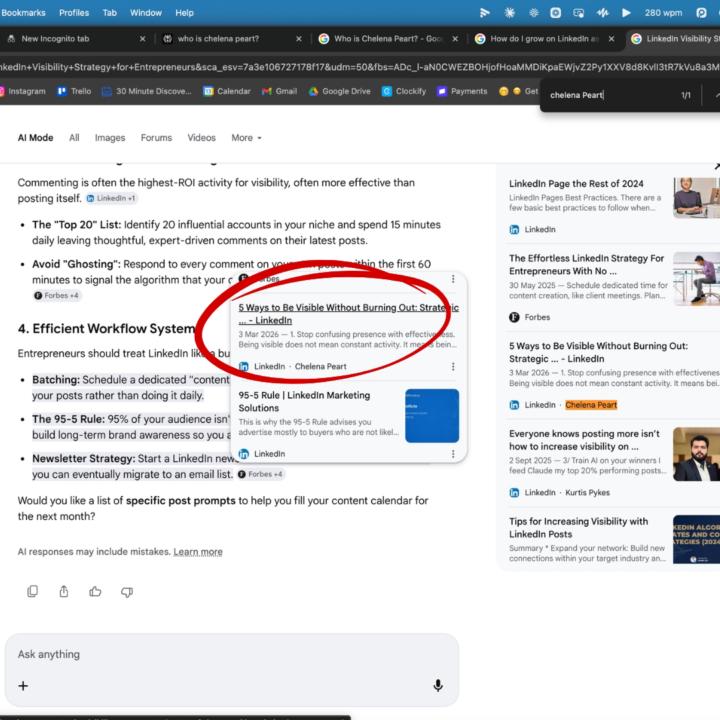The width and height of the screenshot is (720, 720).
Task: Open the Help menu
Action: point(184,13)
